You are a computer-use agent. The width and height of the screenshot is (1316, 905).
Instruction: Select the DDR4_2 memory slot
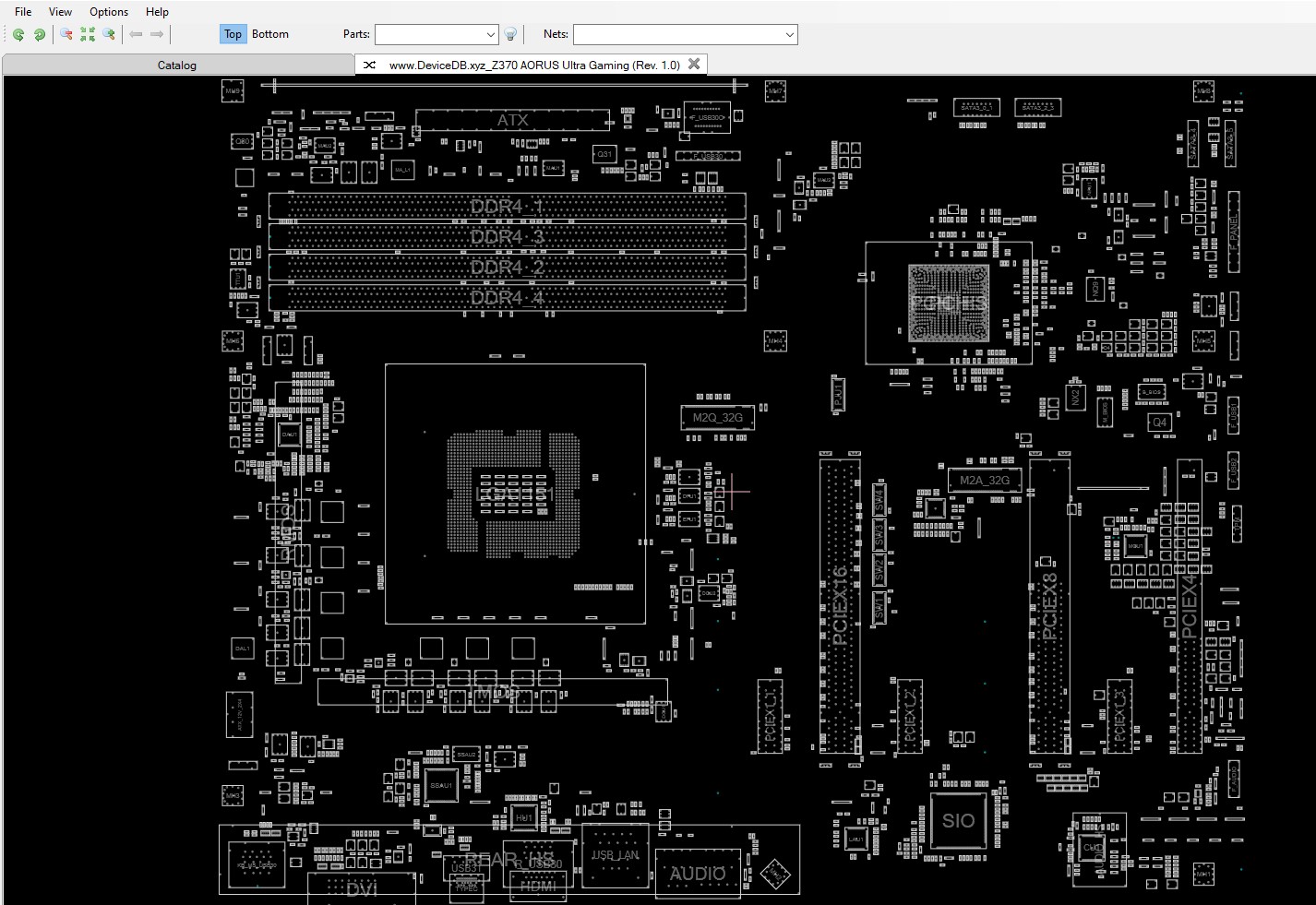[507, 267]
